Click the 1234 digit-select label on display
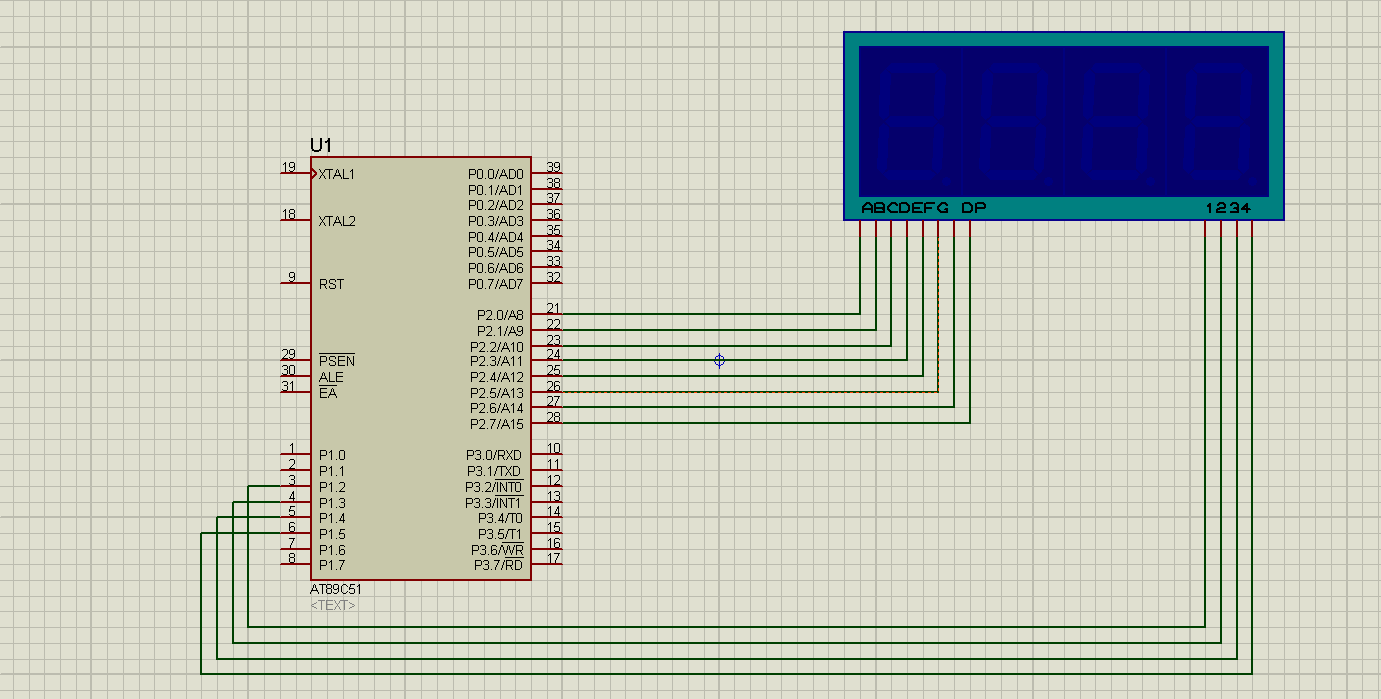This screenshot has height=699, width=1381. click(1228, 208)
